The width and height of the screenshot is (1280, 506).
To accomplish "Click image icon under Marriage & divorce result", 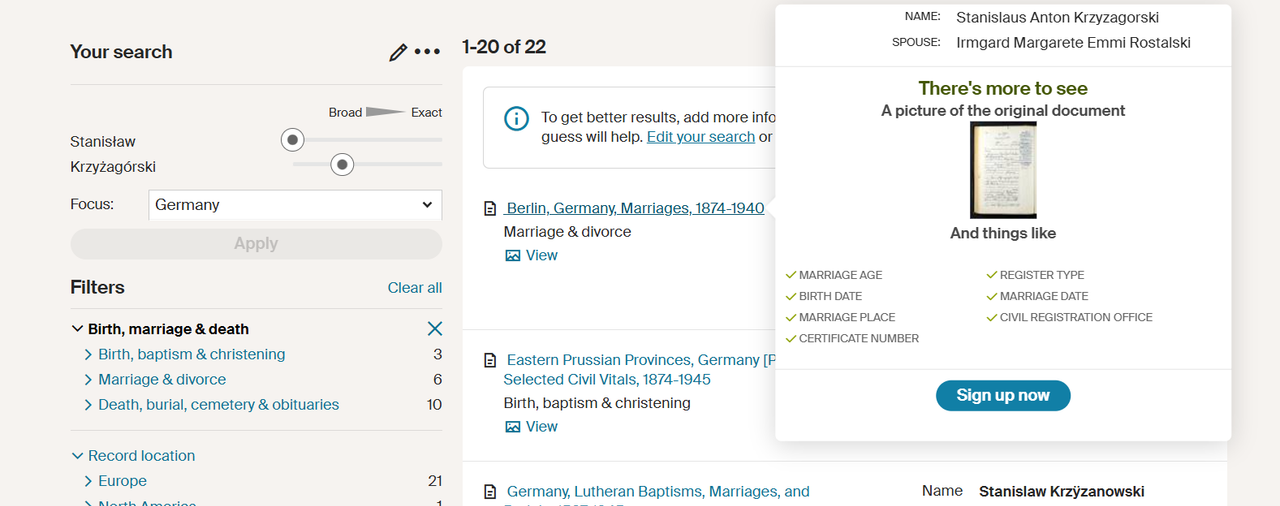I will (x=513, y=256).
